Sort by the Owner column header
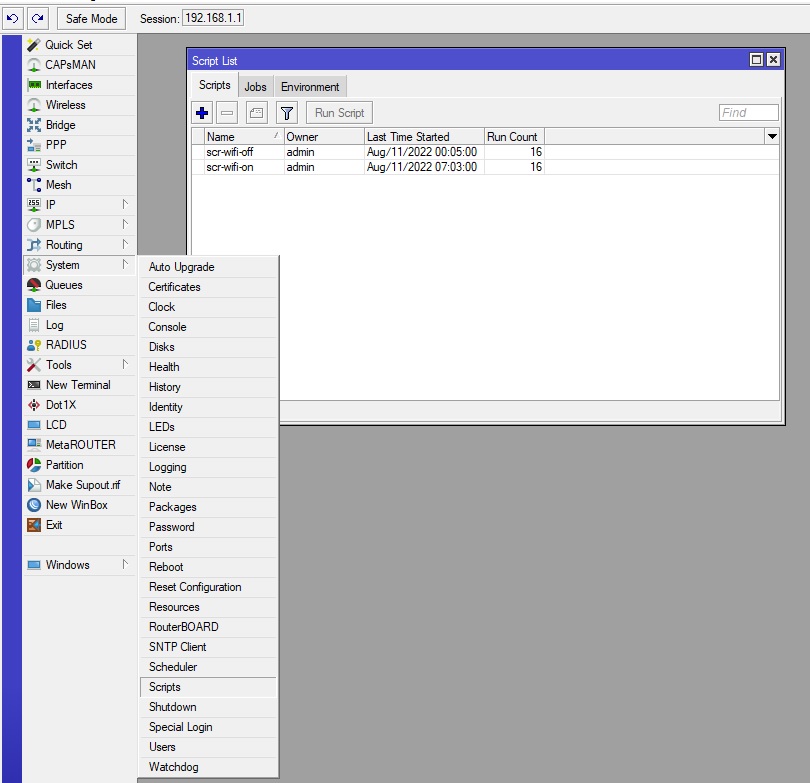 (x=324, y=137)
